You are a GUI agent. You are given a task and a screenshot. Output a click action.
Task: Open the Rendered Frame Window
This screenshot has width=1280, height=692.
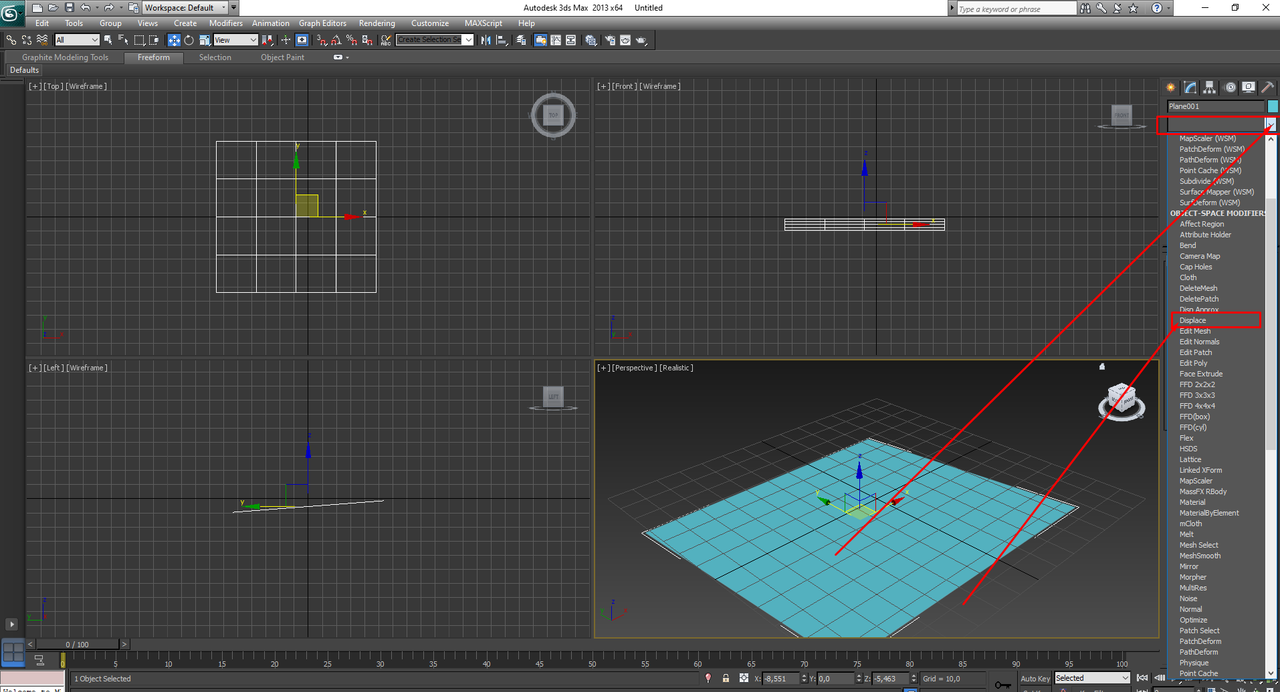pos(625,40)
